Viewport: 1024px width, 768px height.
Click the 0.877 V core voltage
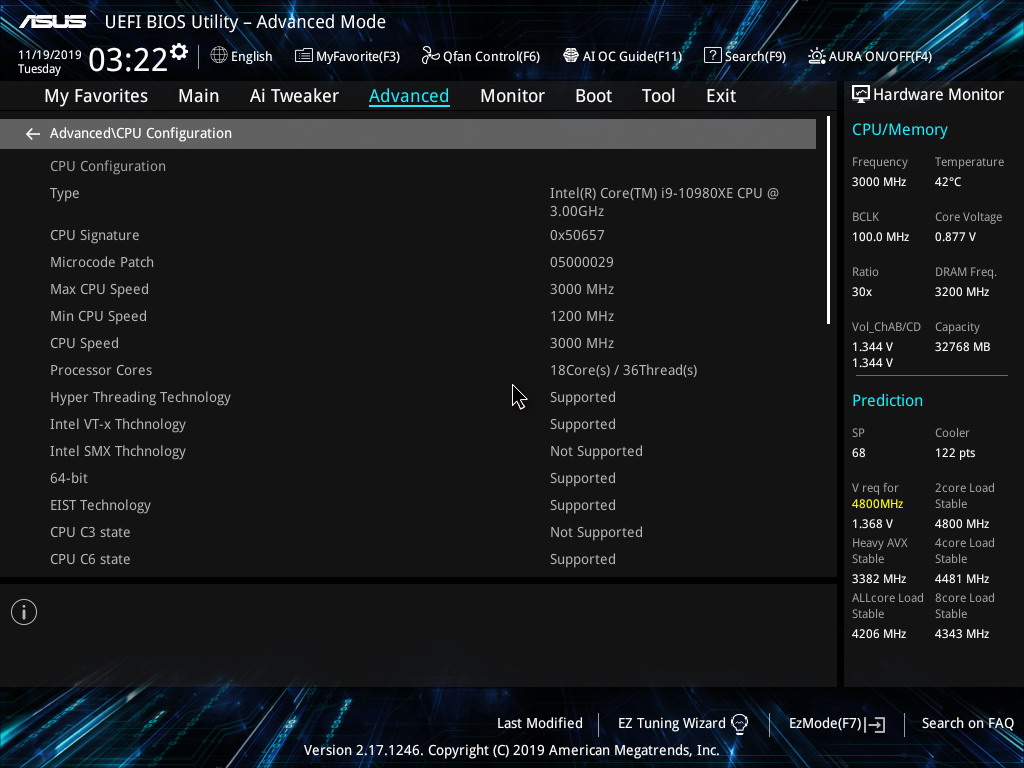pos(955,237)
